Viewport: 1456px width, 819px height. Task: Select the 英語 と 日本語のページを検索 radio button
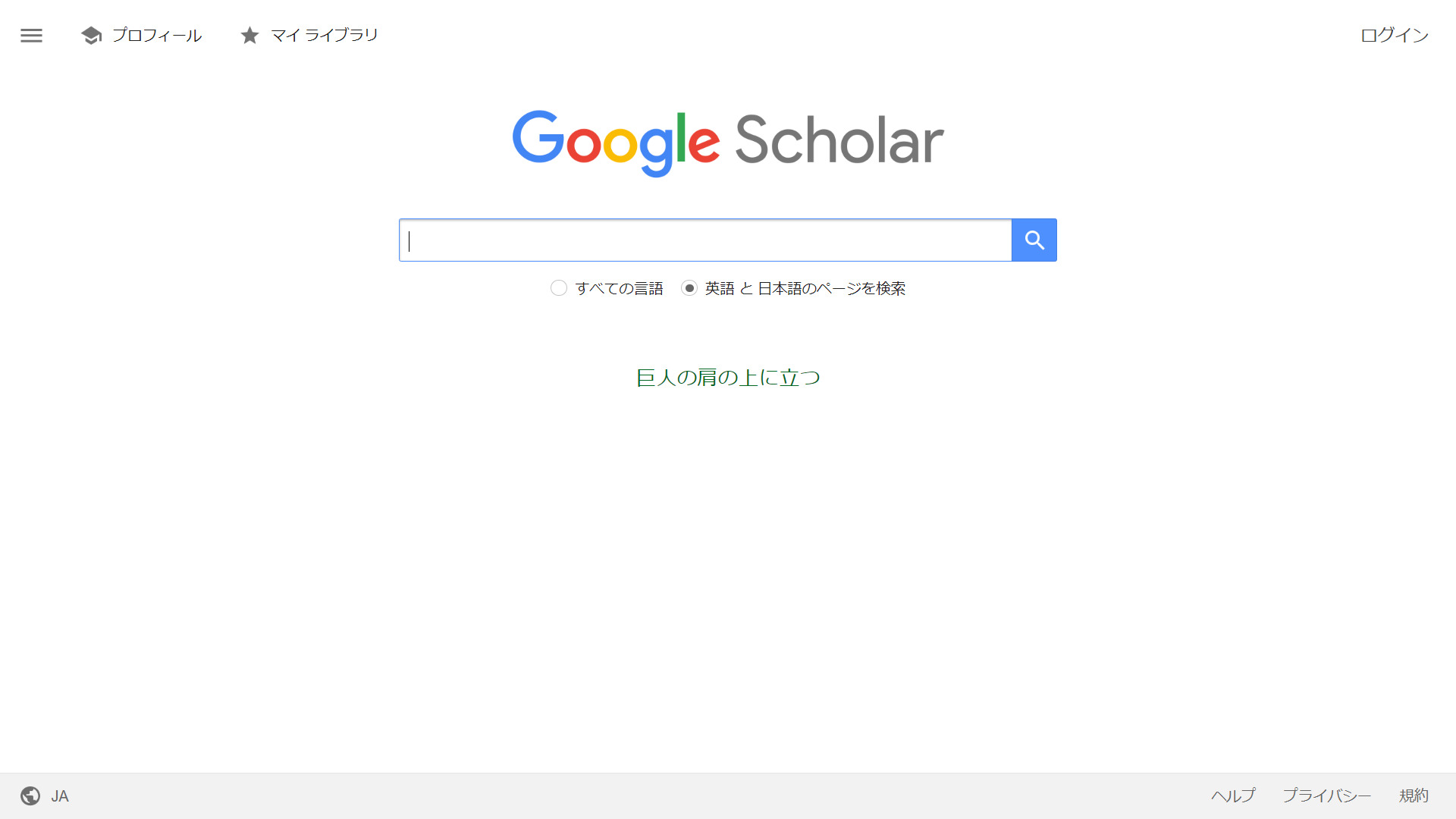[689, 288]
